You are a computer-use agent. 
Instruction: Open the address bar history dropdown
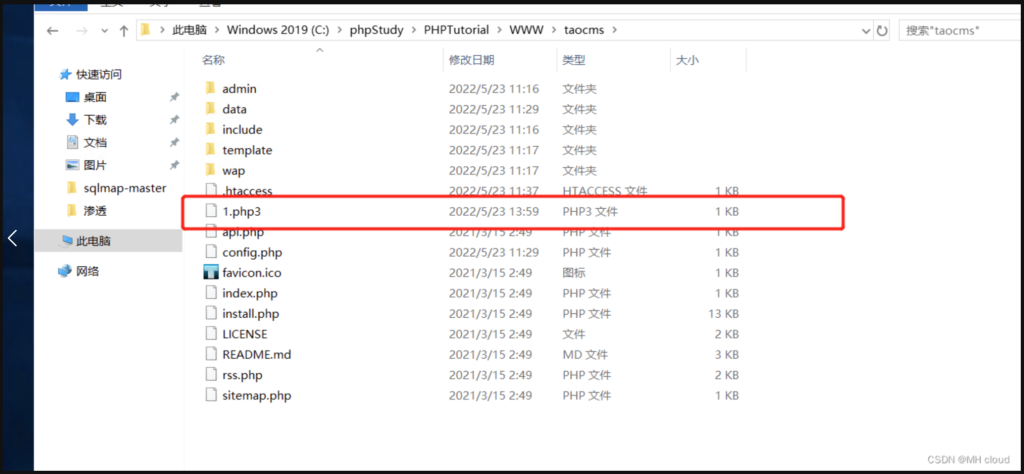pos(864,31)
